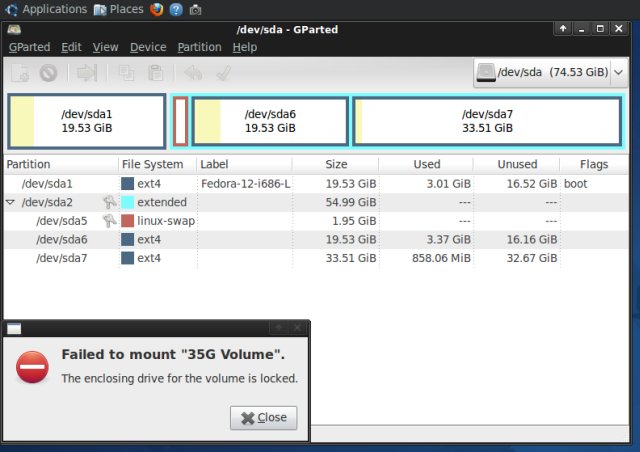
Task: Click the red error stop icon in dialog
Action: click(x=32, y=367)
